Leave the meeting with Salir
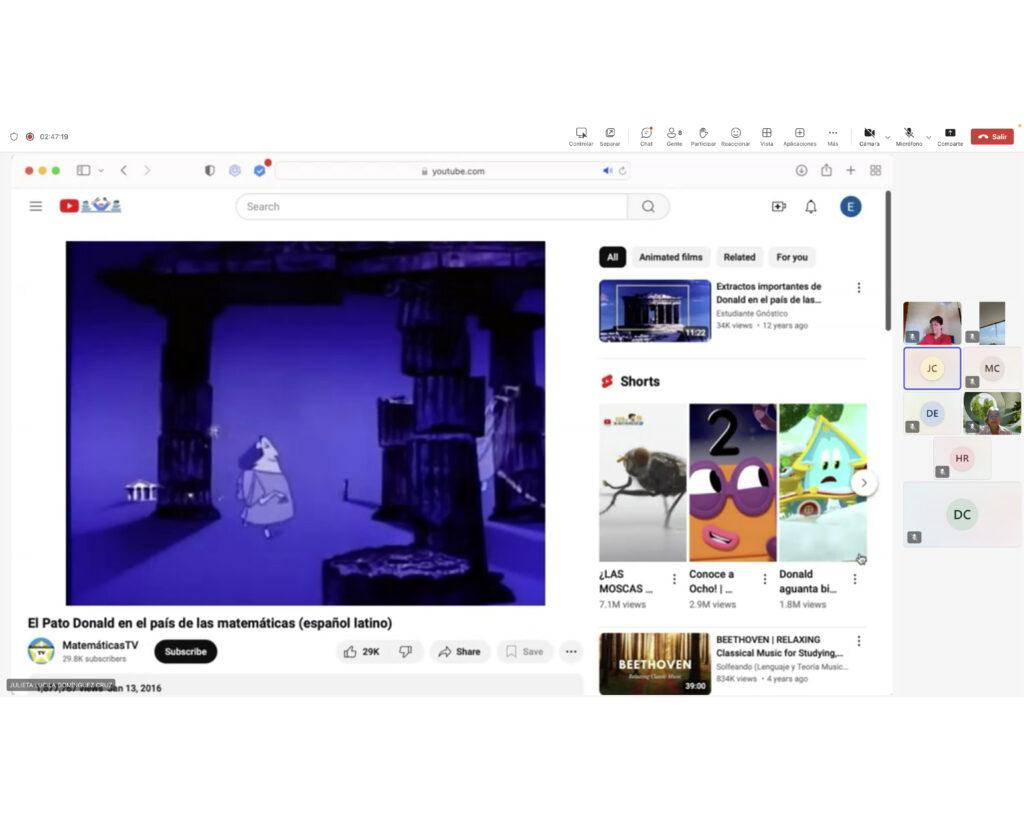 pos(992,136)
